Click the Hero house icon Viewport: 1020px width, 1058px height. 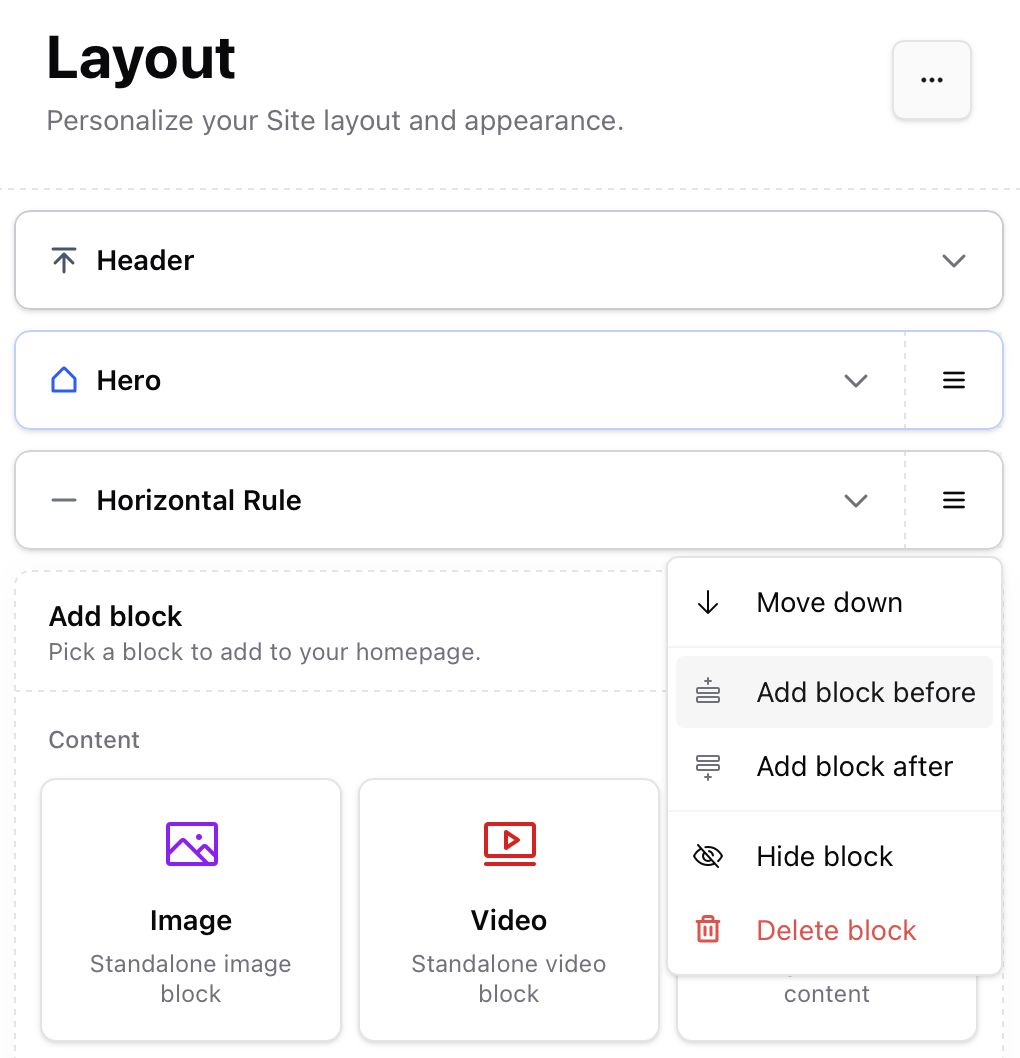63,380
